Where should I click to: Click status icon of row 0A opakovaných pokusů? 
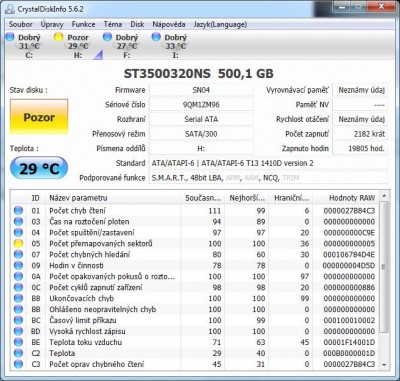pyautogui.click(x=18, y=276)
